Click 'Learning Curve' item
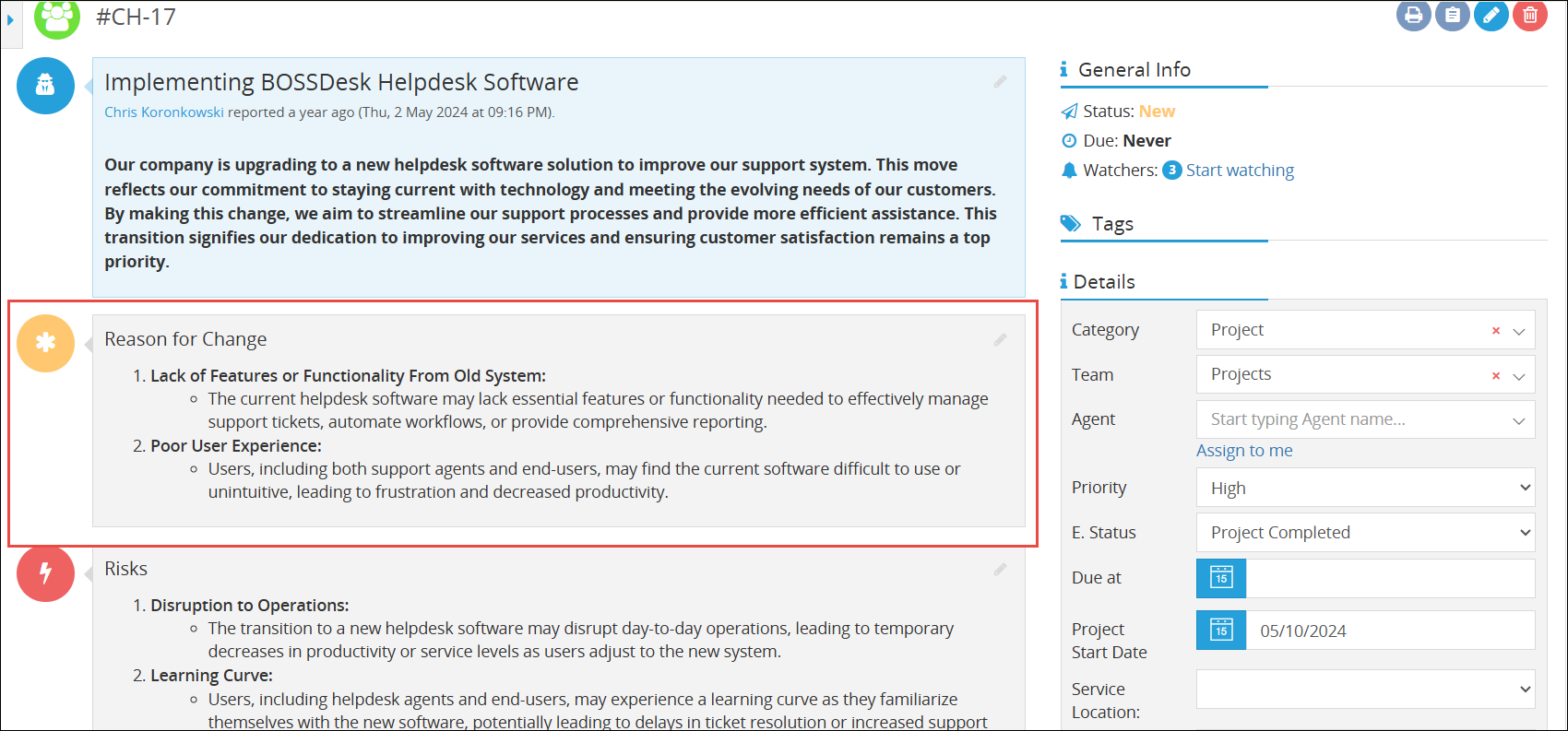Screen dimensions: 1568x731 [211, 676]
